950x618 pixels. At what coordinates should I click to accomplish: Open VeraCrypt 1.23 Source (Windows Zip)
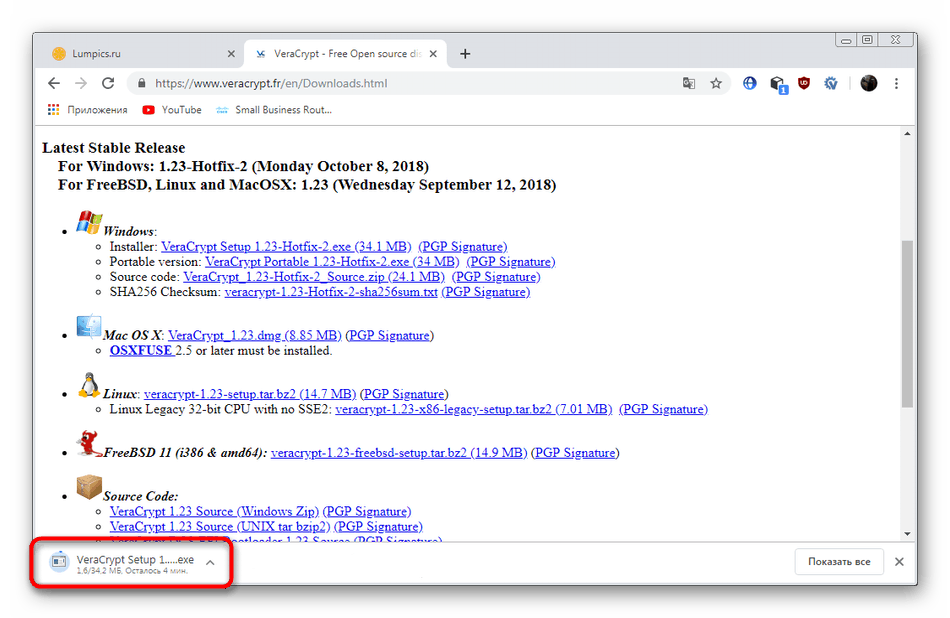coord(214,512)
